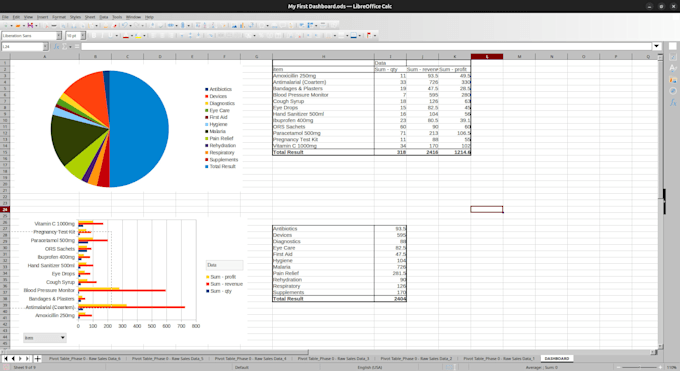Open the Insert menu
Screen dimensions: 680x371
click(42, 17)
